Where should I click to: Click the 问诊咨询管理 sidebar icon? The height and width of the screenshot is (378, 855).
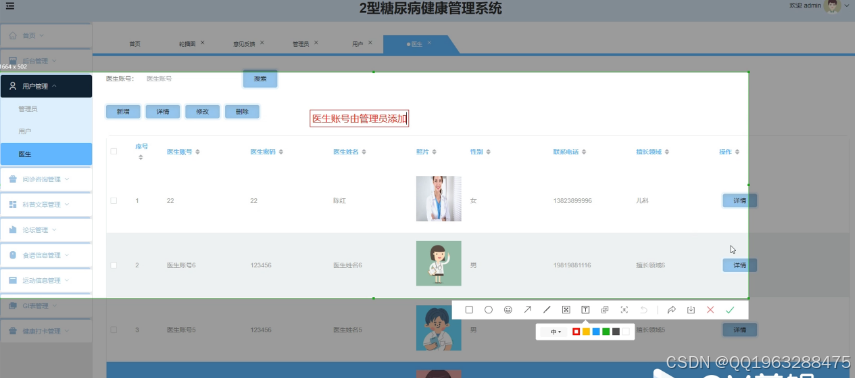pyautogui.click(x=13, y=178)
